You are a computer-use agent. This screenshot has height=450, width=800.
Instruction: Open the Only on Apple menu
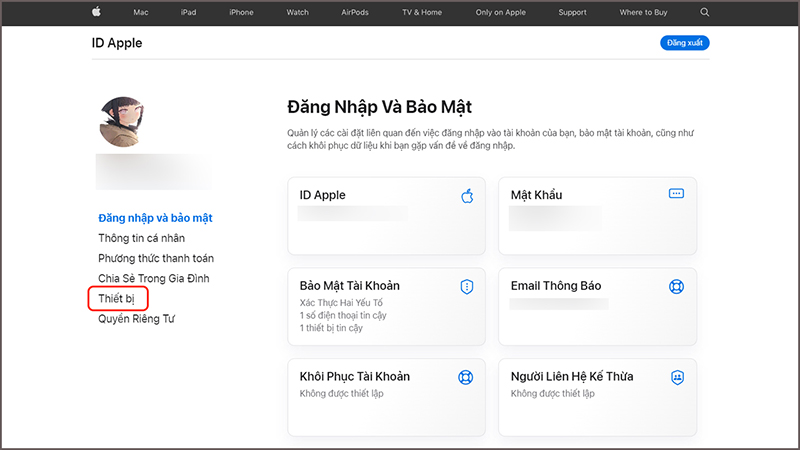[x=501, y=12]
